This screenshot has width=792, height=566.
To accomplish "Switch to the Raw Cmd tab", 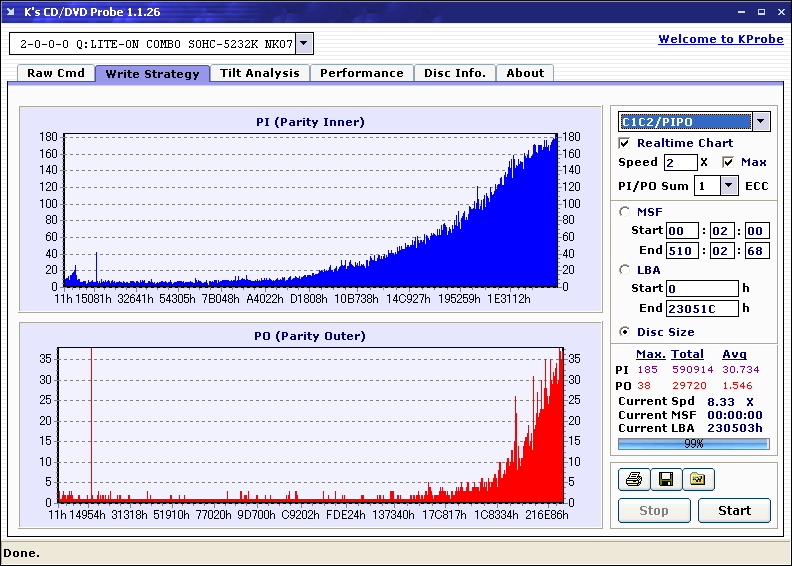I will coord(56,73).
